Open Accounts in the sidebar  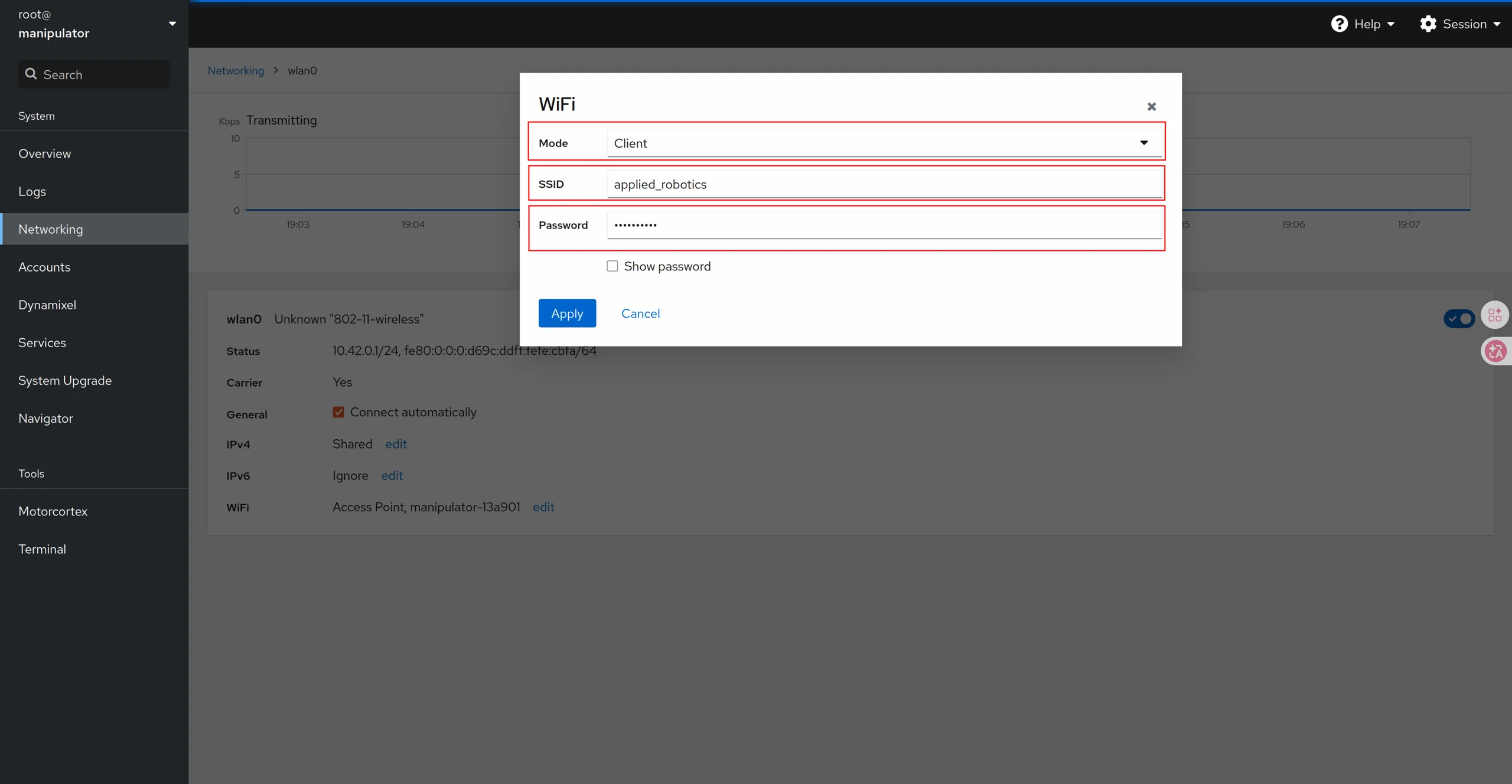94,267
